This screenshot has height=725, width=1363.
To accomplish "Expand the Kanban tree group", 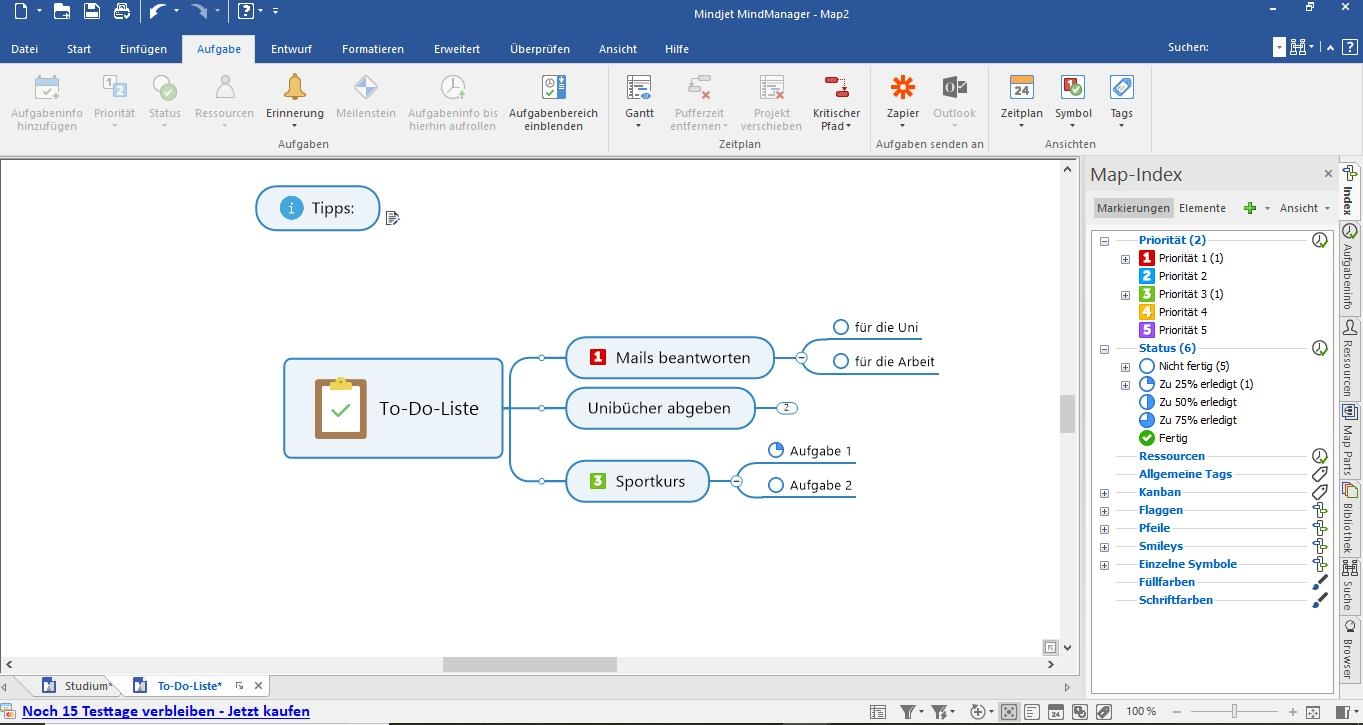I will [x=1104, y=493].
